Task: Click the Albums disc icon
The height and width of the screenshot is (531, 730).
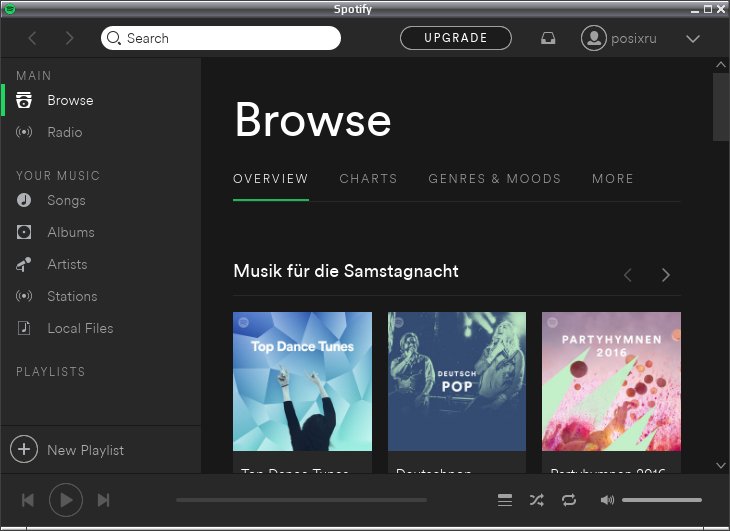Action: (x=24, y=232)
